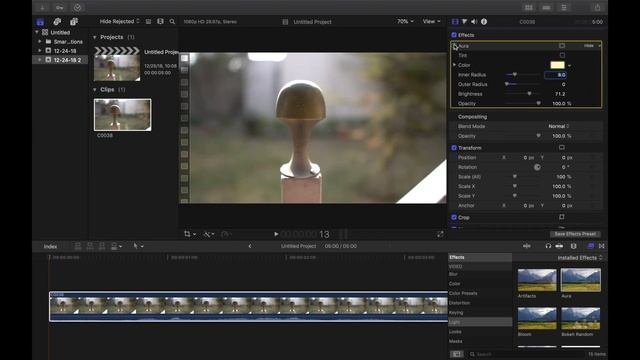
Task: Open the Blend Mode Normal dropdown
Action: pos(559,126)
